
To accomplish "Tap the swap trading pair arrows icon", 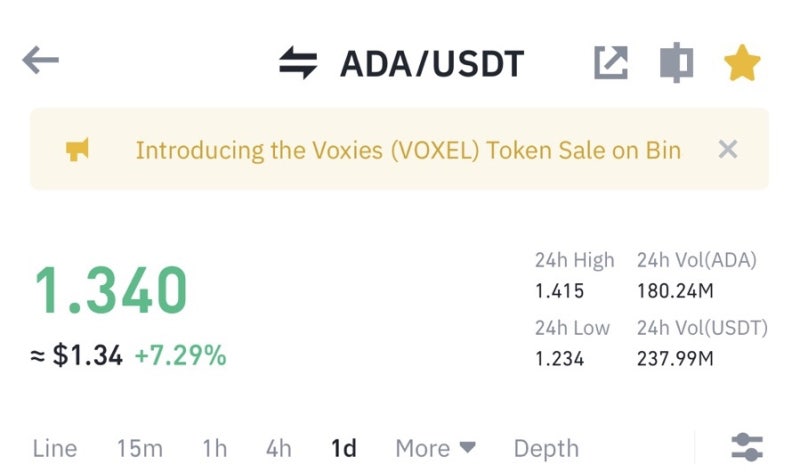I will point(298,63).
